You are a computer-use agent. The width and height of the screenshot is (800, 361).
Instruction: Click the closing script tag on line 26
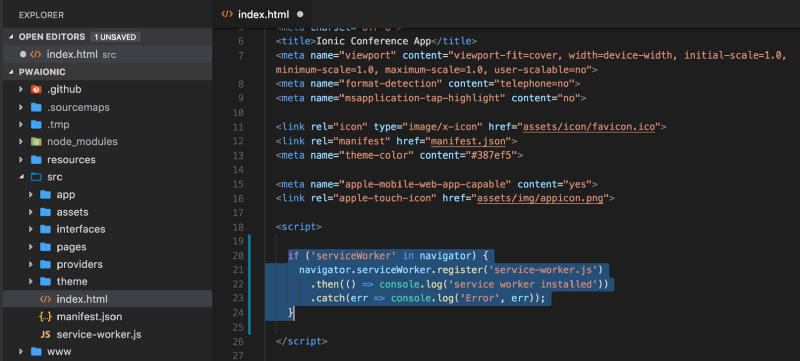point(301,341)
